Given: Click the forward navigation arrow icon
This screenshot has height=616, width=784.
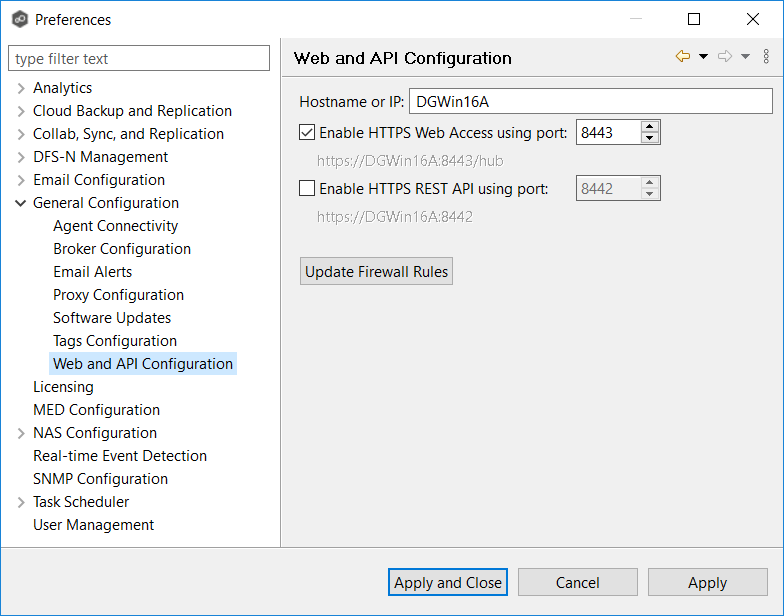Looking at the screenshot, I should pyautogui.click(x=725, y=57).
